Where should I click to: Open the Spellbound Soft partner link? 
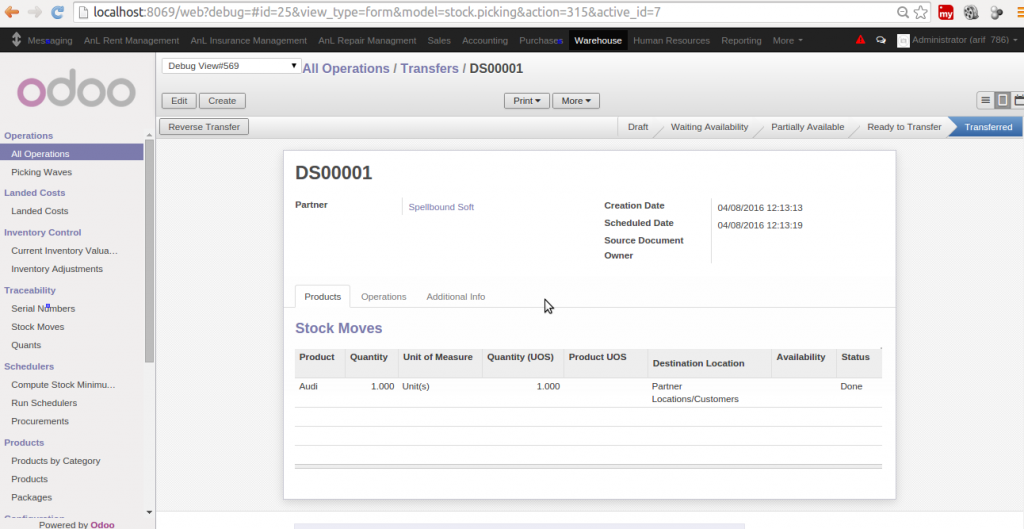(441, 207)
